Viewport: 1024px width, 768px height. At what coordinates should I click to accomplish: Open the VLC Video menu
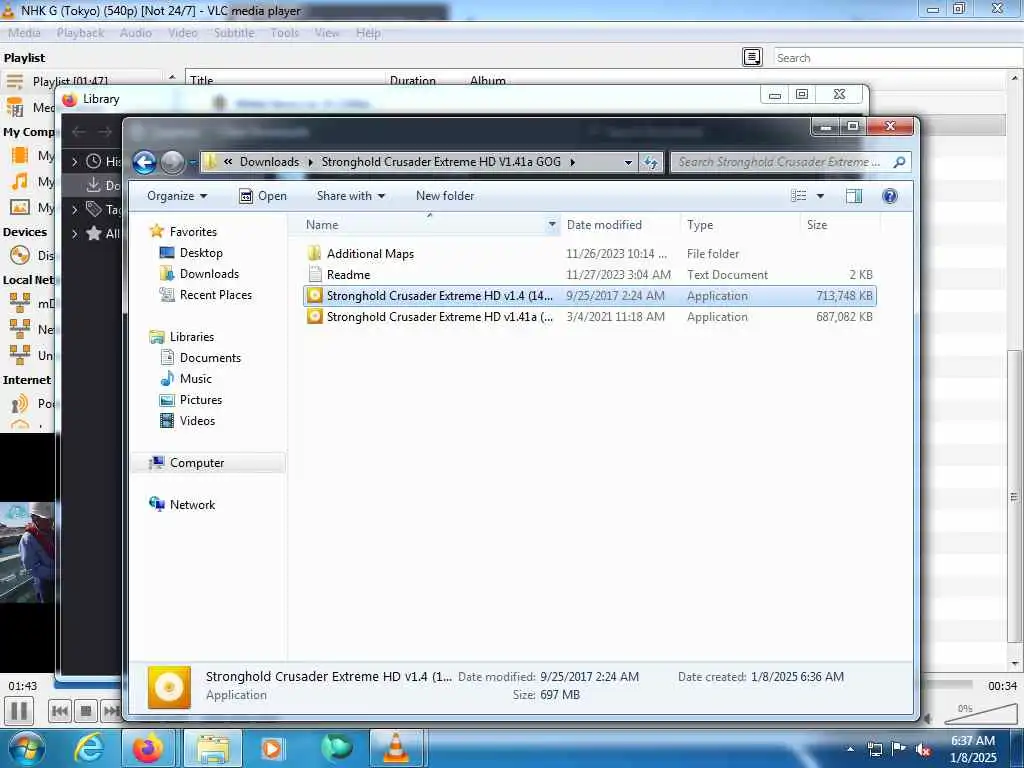point(182,33)
